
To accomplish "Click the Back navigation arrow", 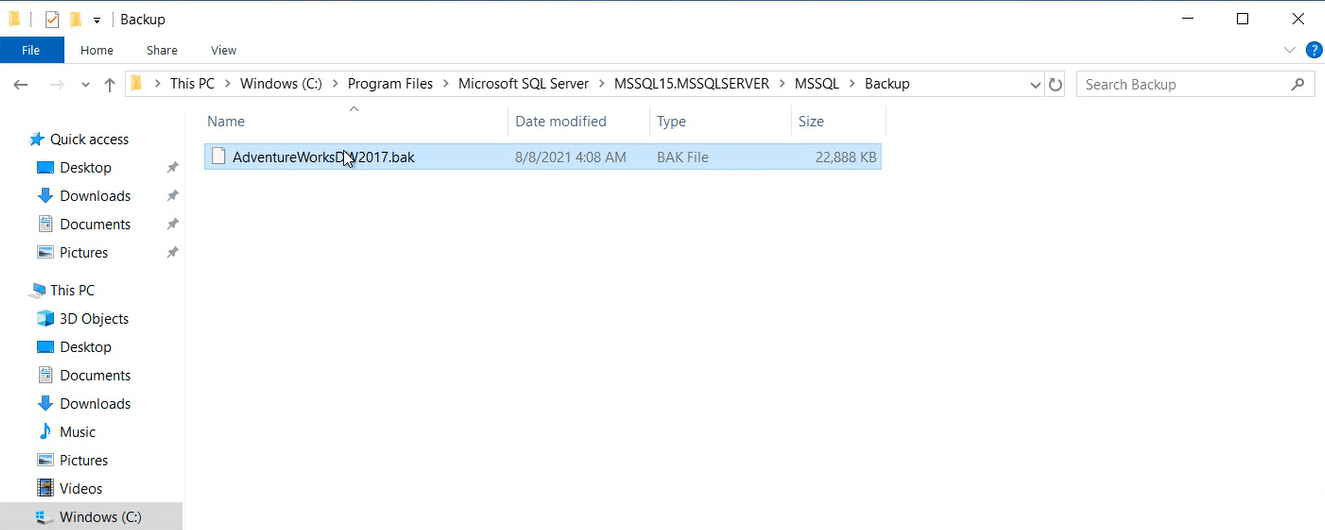I will (20, 85).
